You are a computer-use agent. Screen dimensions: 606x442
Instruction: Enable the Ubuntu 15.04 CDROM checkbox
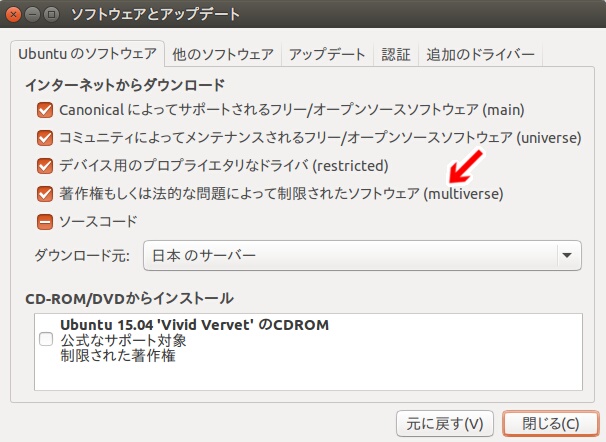pos(46,340)
